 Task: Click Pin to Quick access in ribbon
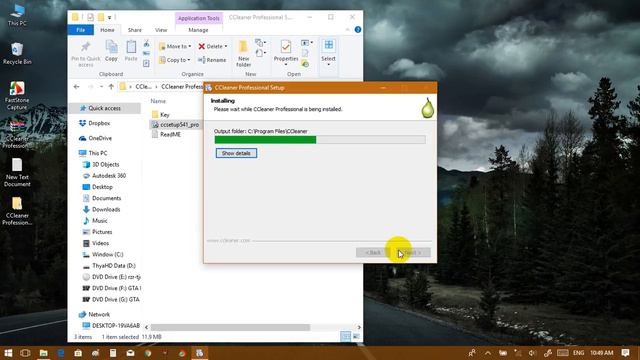tap(85, 54)
